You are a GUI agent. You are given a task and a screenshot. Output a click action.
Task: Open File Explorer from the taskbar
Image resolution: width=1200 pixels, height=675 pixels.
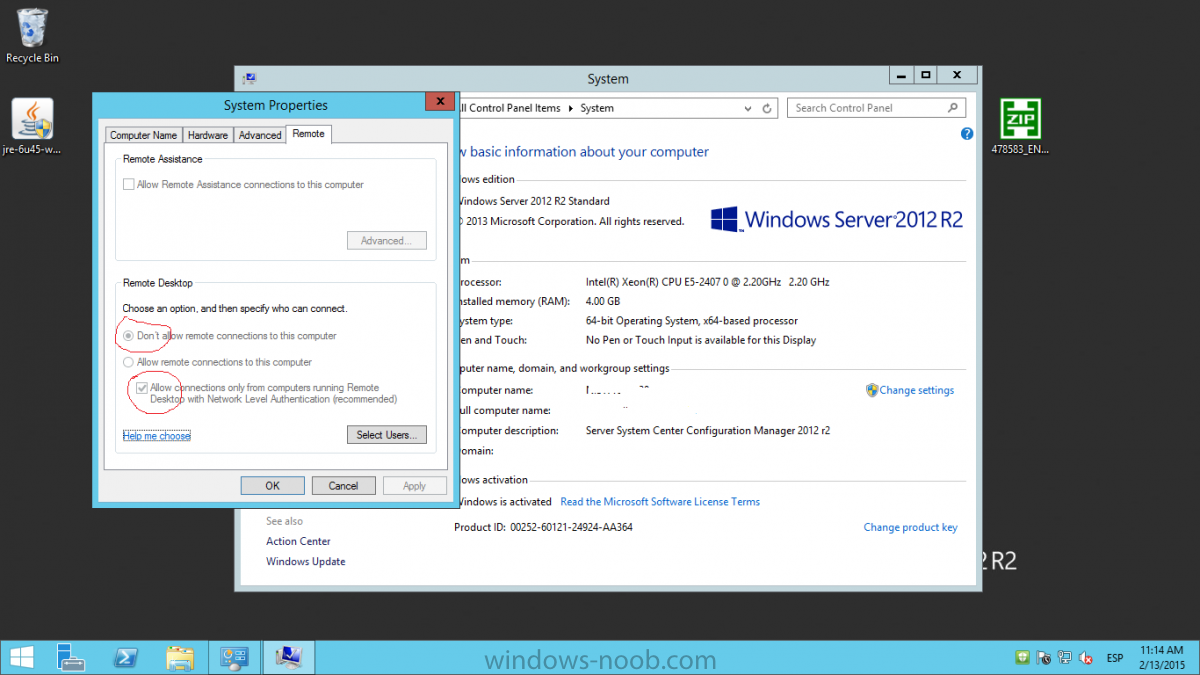(x=179, y=657)
